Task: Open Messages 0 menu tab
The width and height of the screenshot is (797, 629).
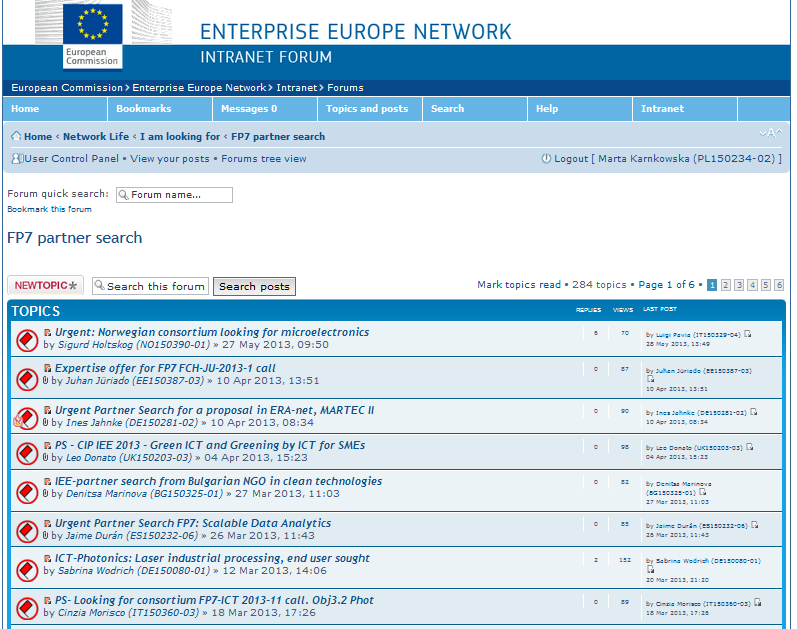Action: [x=265, y=109]
